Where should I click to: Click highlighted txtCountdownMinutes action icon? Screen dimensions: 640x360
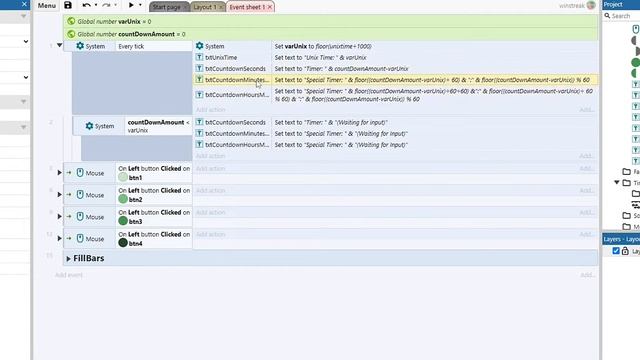point(199,80)
